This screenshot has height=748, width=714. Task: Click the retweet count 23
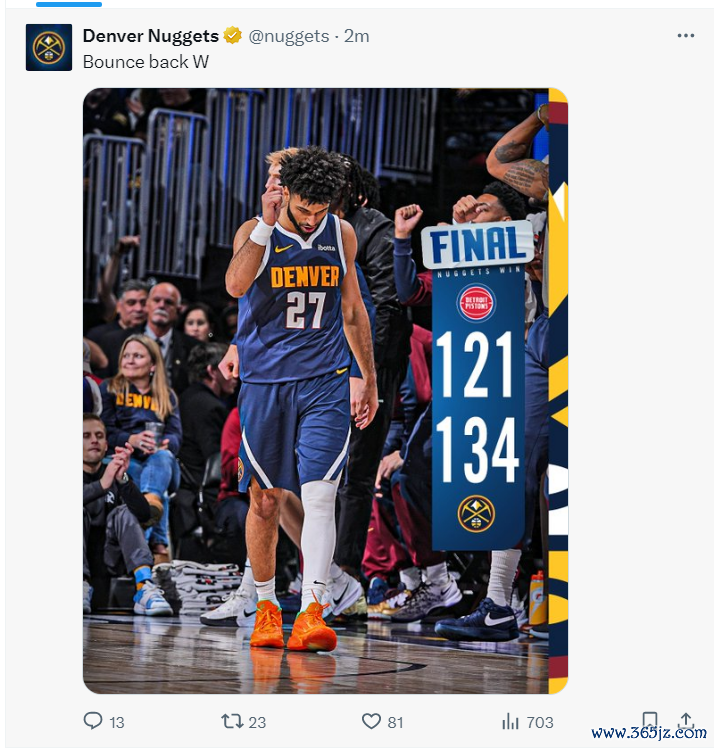pyautogui.click(x=257, y=722)
